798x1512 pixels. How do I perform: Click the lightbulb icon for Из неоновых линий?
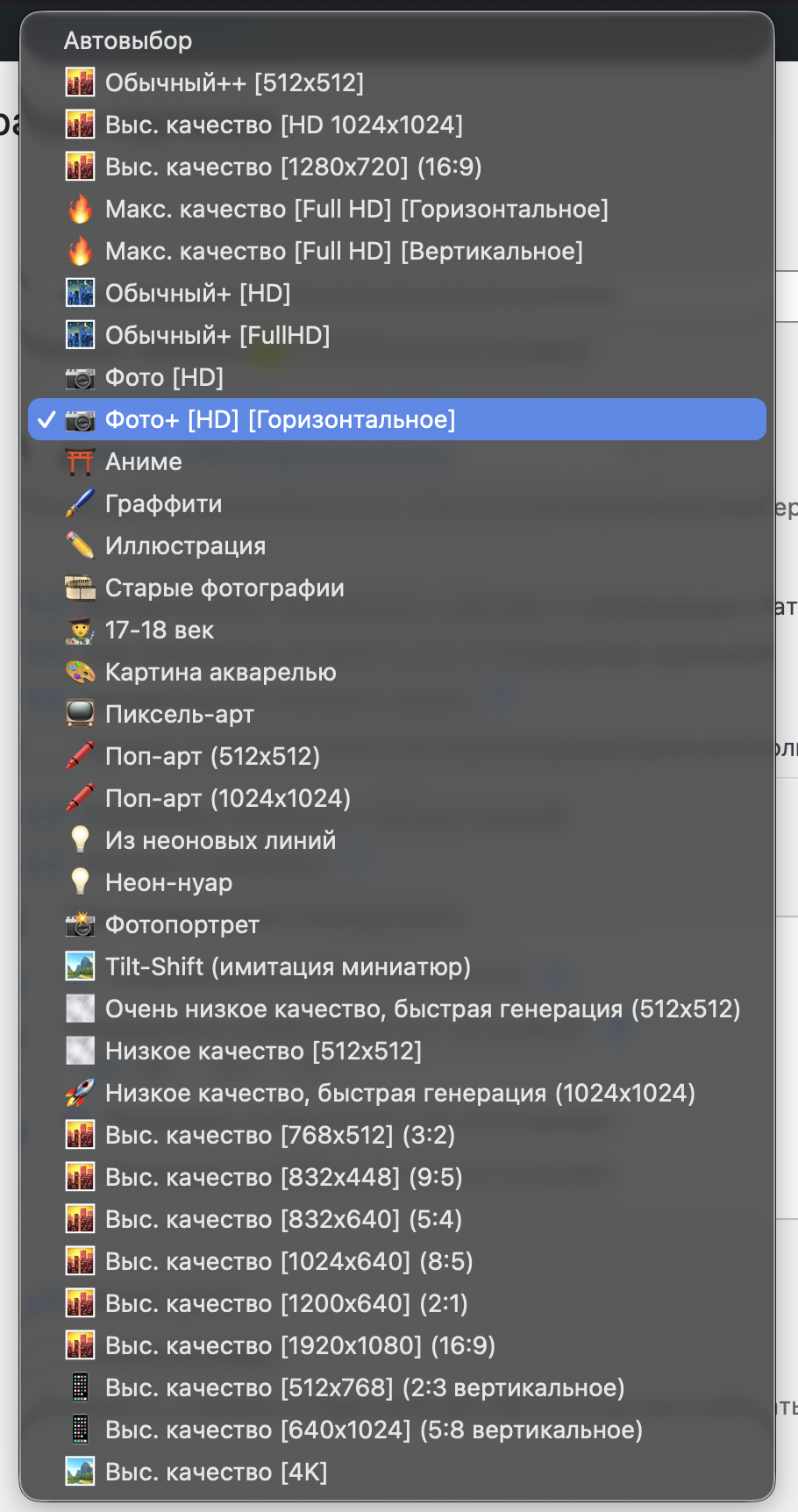point(81,840)
